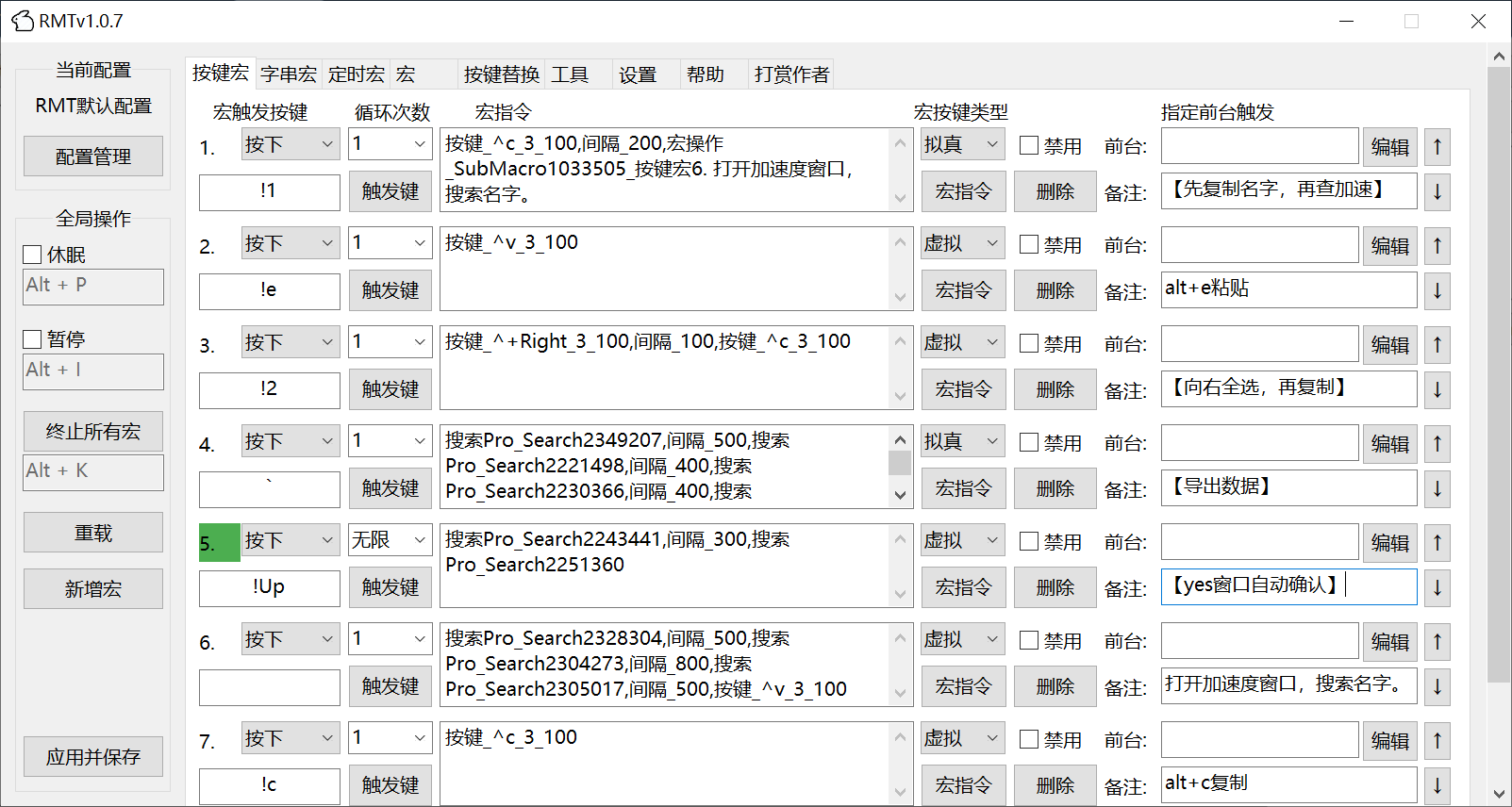This screenshot has width=1512, height=807.
Task: Open macro 2 按下 trigger mode dropdown
Action: [x=290, y=243]
